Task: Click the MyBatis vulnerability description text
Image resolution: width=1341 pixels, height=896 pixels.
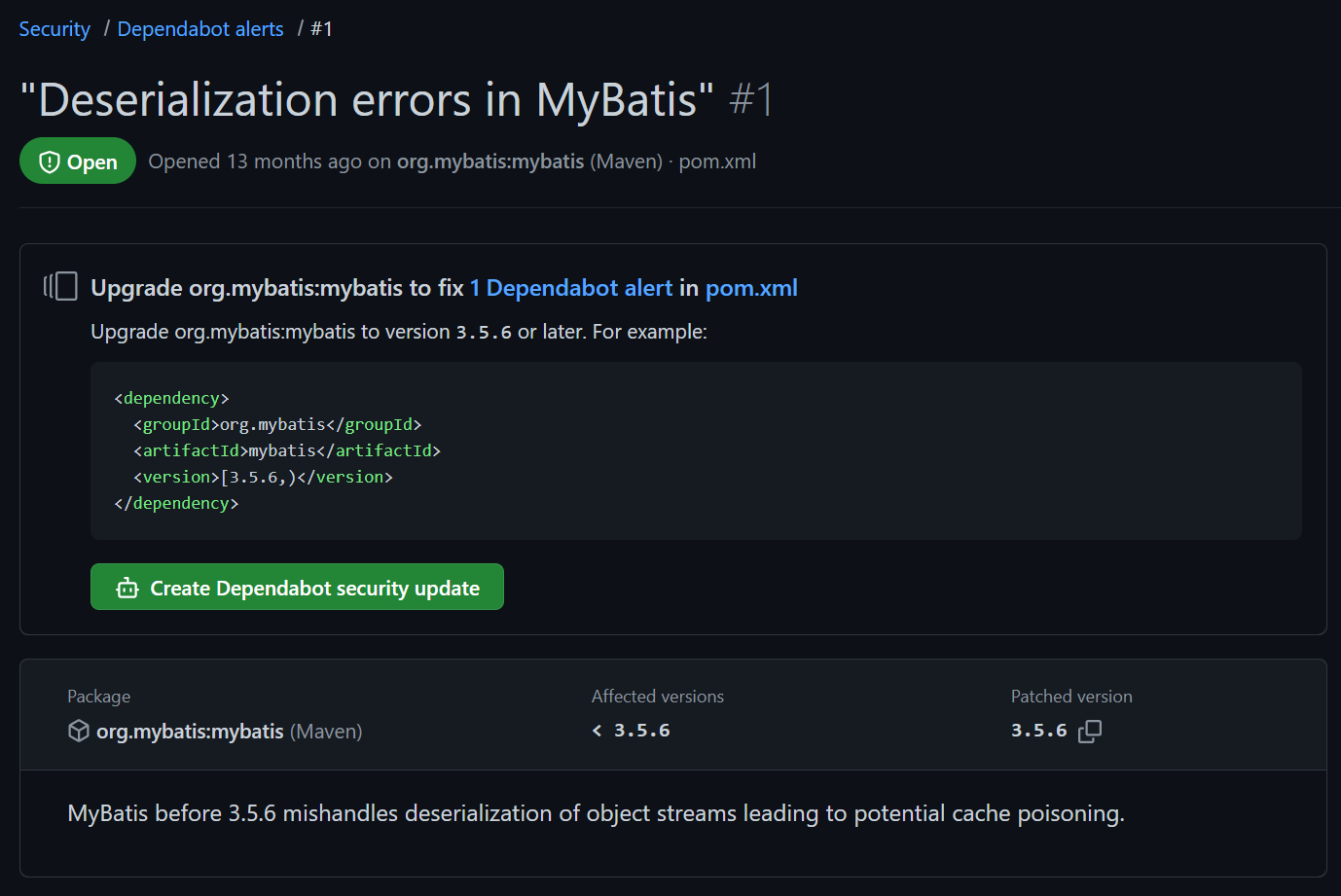Action: pyautogui.click(x=596, y=813)
